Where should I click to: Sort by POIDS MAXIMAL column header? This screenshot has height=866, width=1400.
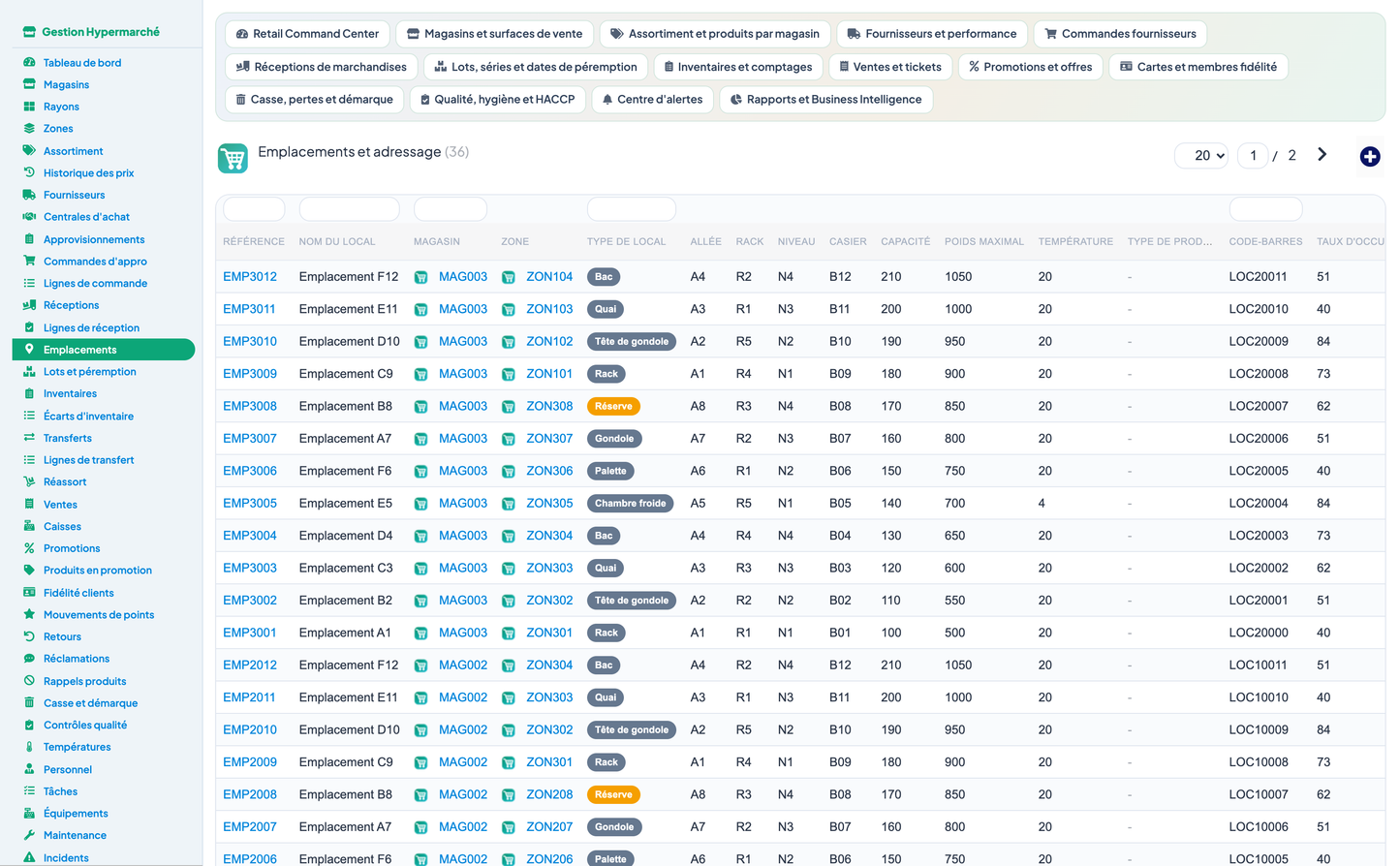point(984,241)
